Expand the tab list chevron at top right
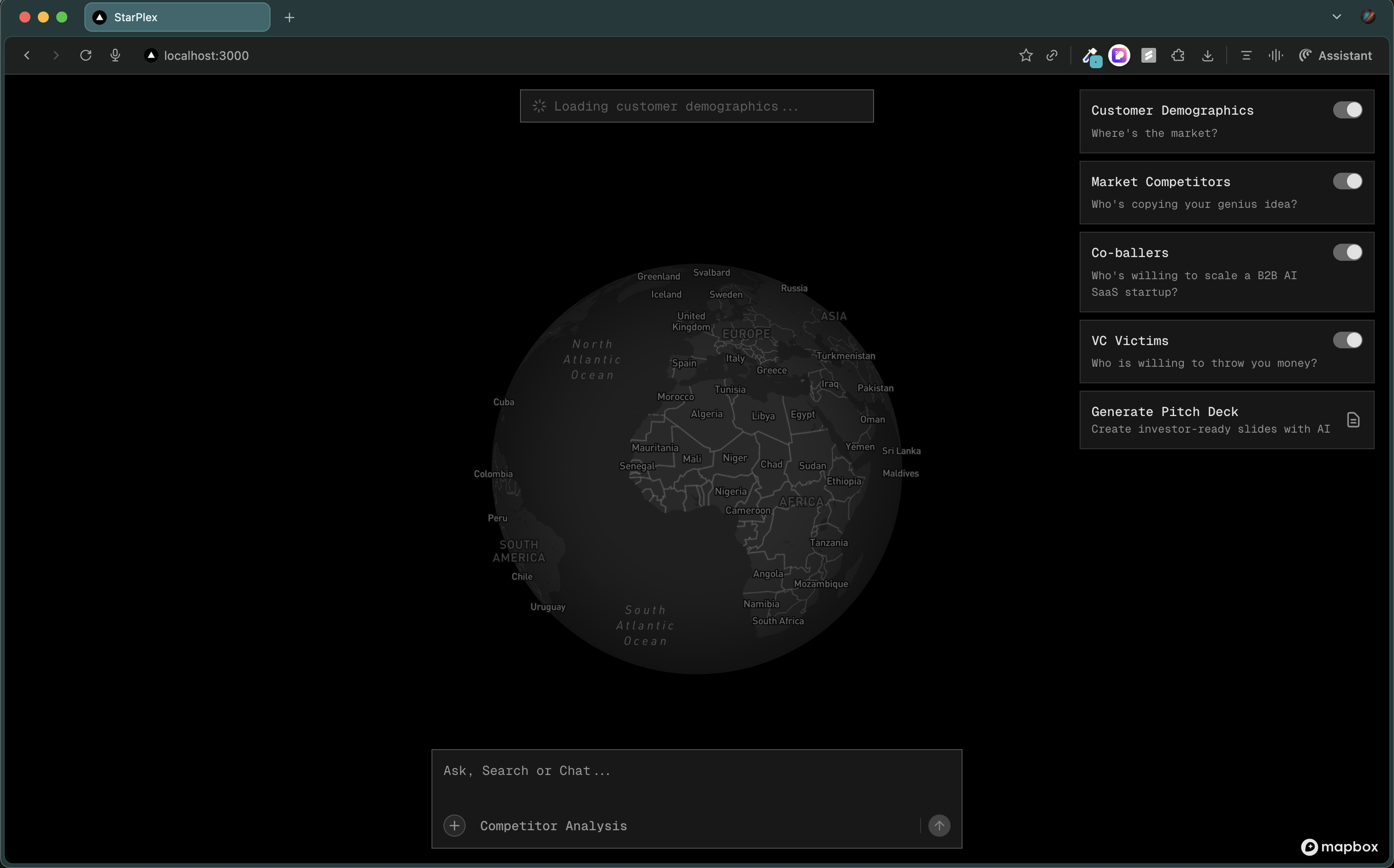This screenshot has width=1394, height=868. (1336, 17)
